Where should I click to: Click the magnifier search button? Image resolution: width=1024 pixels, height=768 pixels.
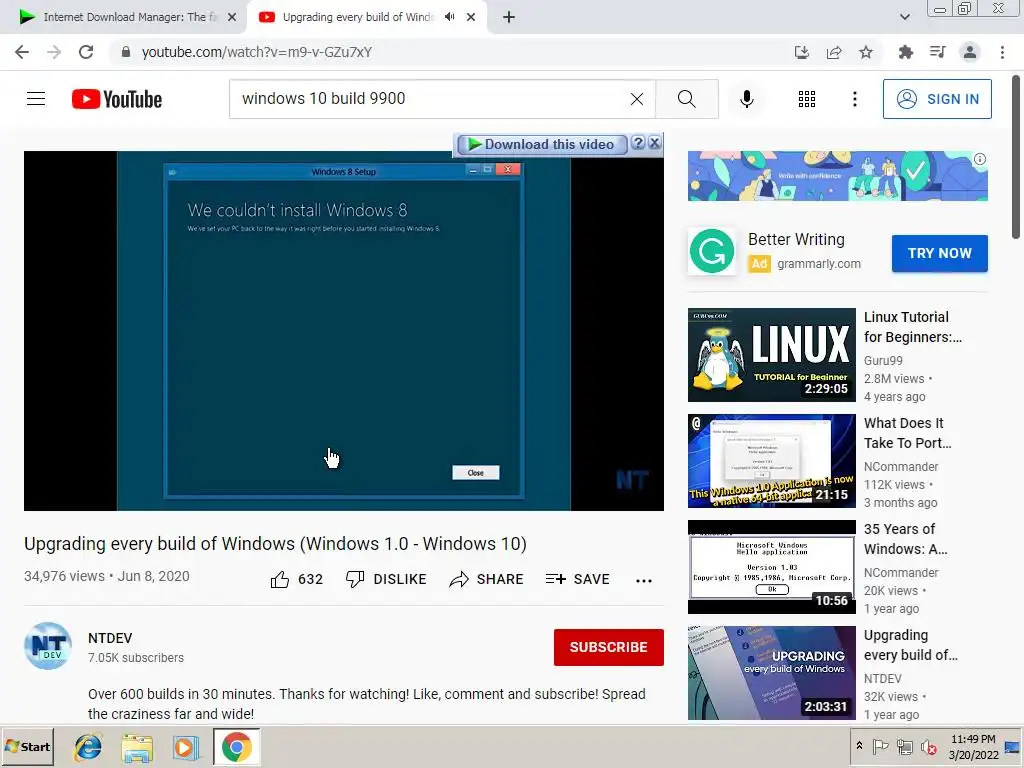tap(686, 99)
